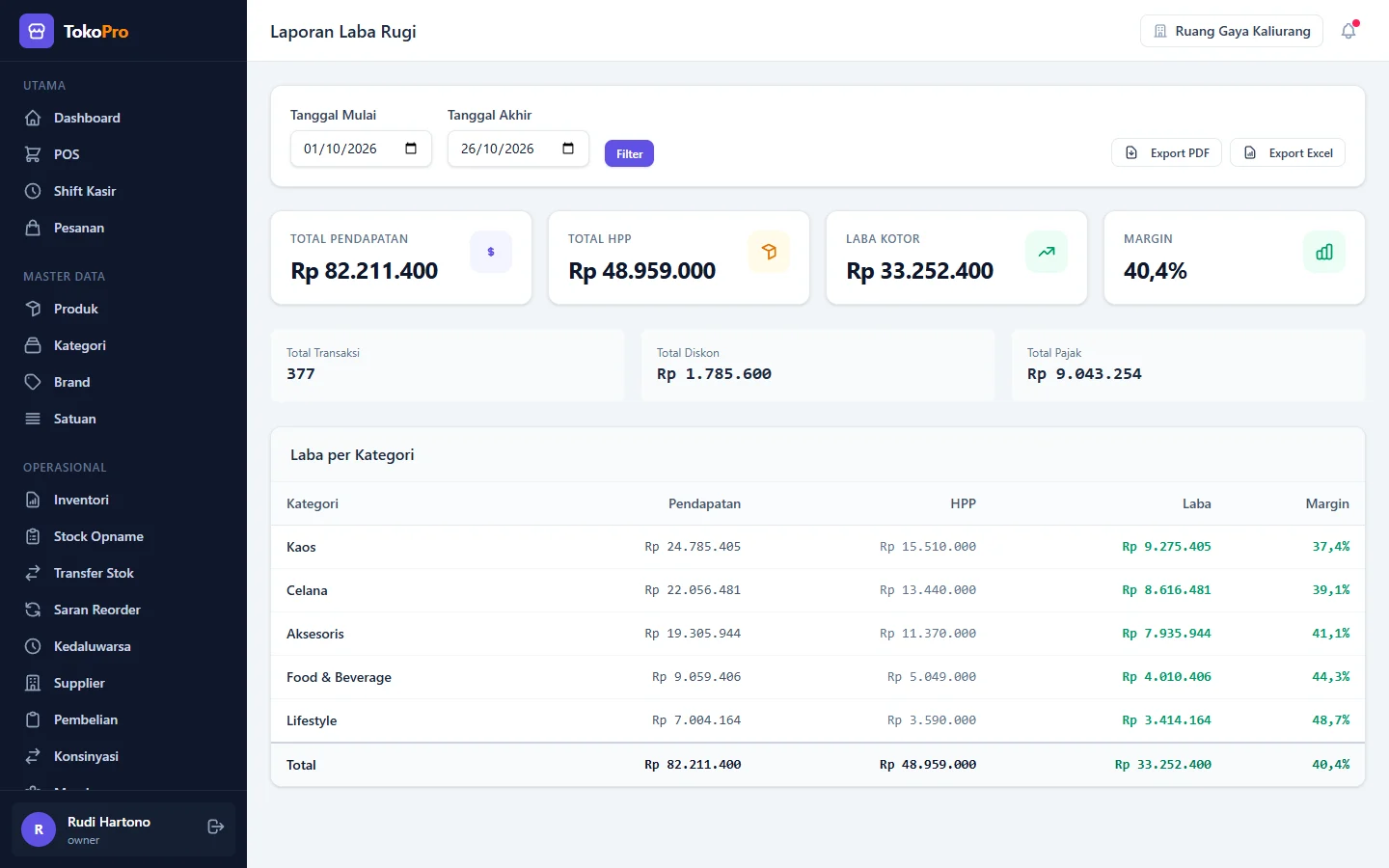This screenshot has width=1389, height=868.
Task: Click the TokoPro logo icon
Action: point(37,31)
